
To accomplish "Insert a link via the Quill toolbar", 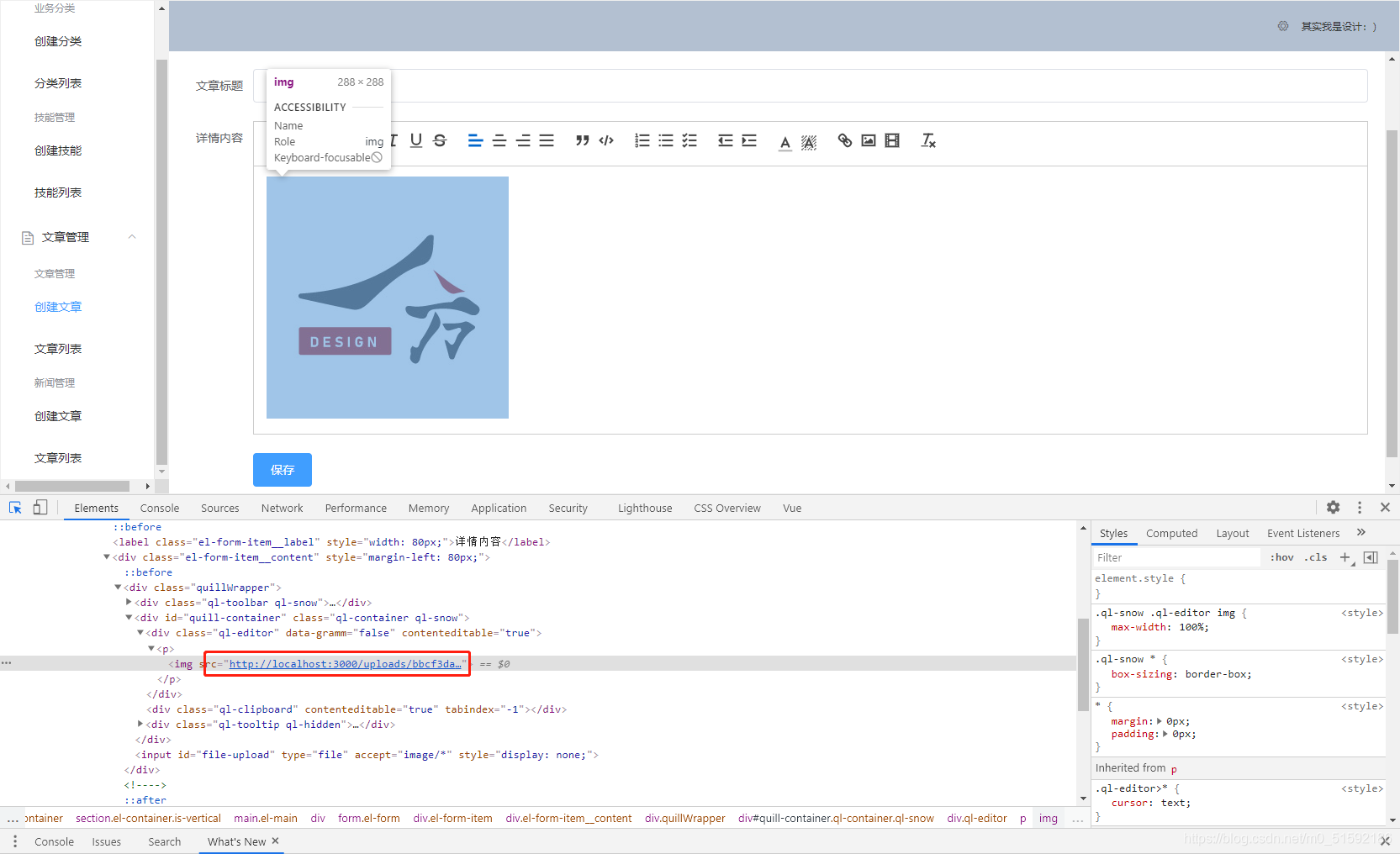I will pos(844,140).
